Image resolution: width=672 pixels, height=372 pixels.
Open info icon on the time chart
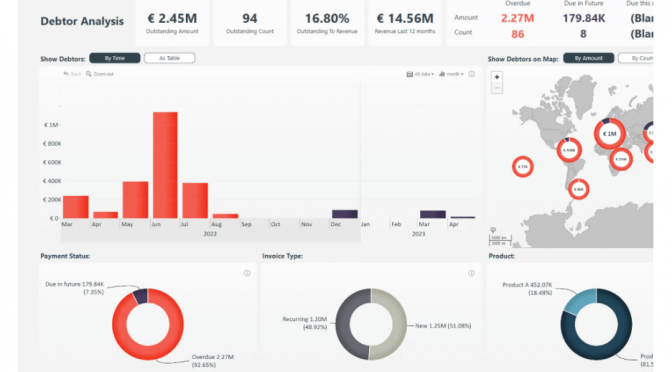(x=471, y=74)
